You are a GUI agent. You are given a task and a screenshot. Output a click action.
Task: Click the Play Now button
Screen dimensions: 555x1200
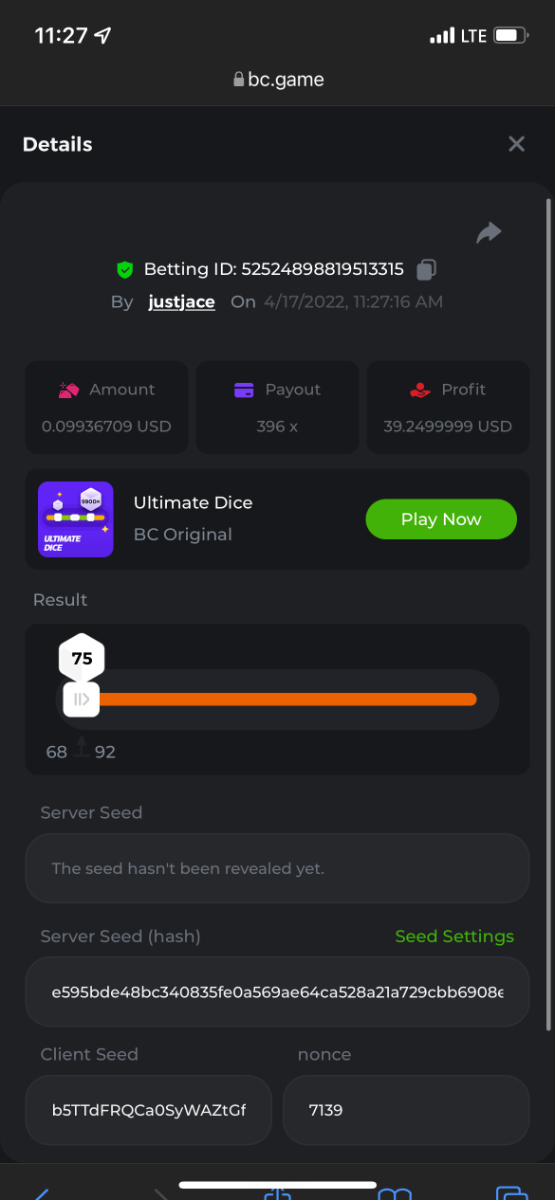[441, 519]
